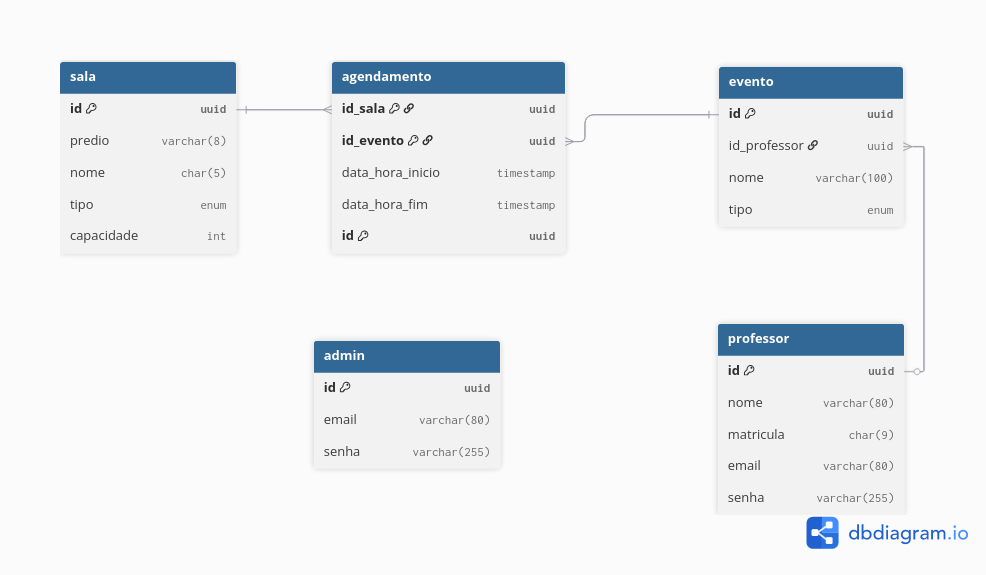This screenshot has height=575, width=986.
Task: Click the key icon beside agendamento's last id field
Action: 363,236
